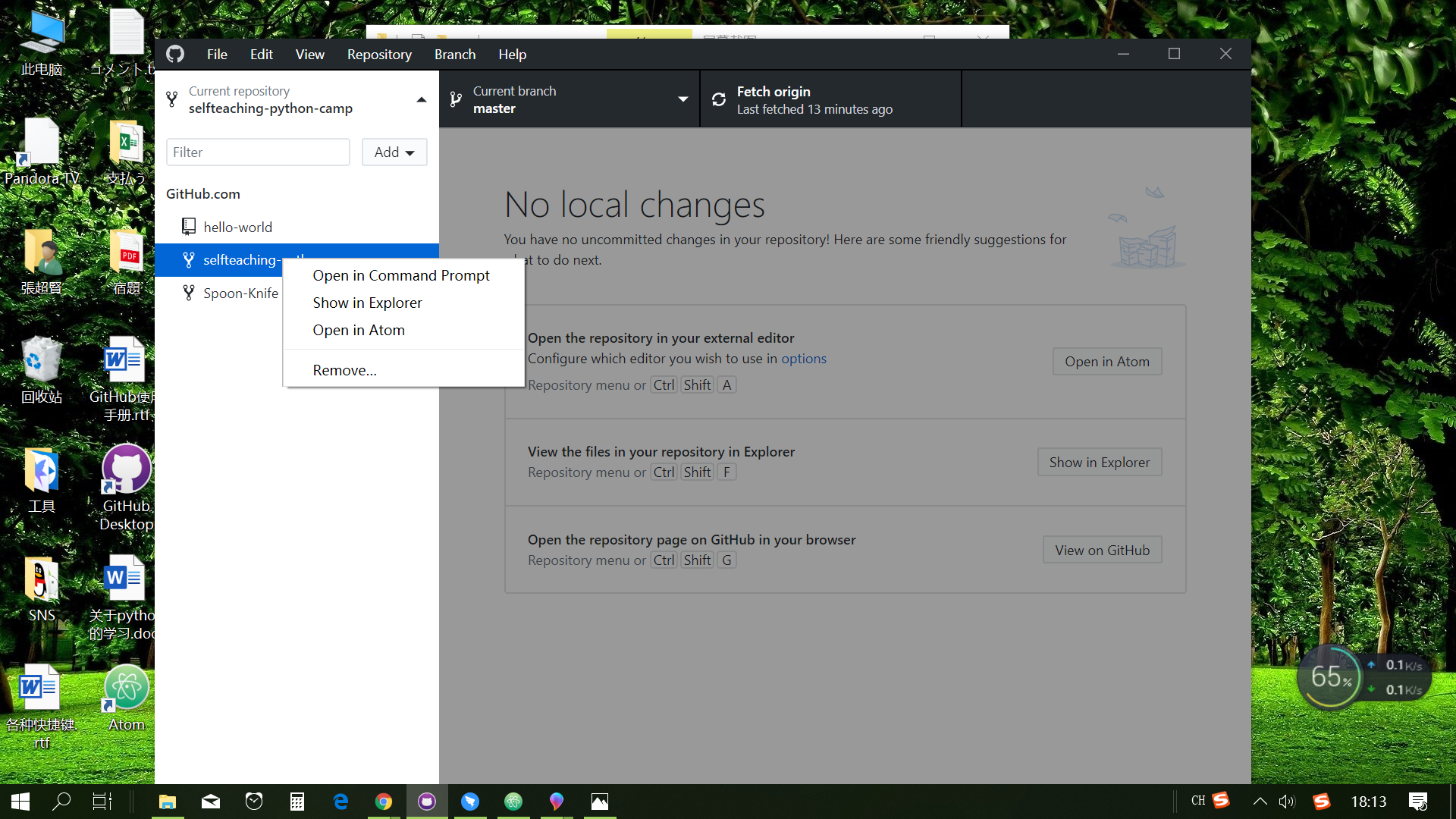Image resolution: width=1456 pixels, height=819 pixels.
Task: Open the Calculator from the taskbar
Action: pyautogui.click(x=297, y=802)
